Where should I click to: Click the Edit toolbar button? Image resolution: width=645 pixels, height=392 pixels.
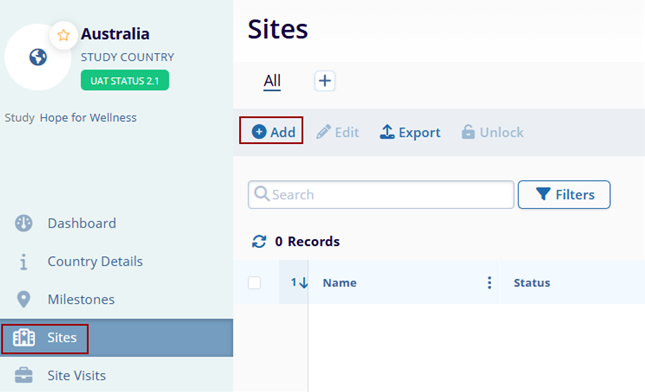[x=338, y=132]
